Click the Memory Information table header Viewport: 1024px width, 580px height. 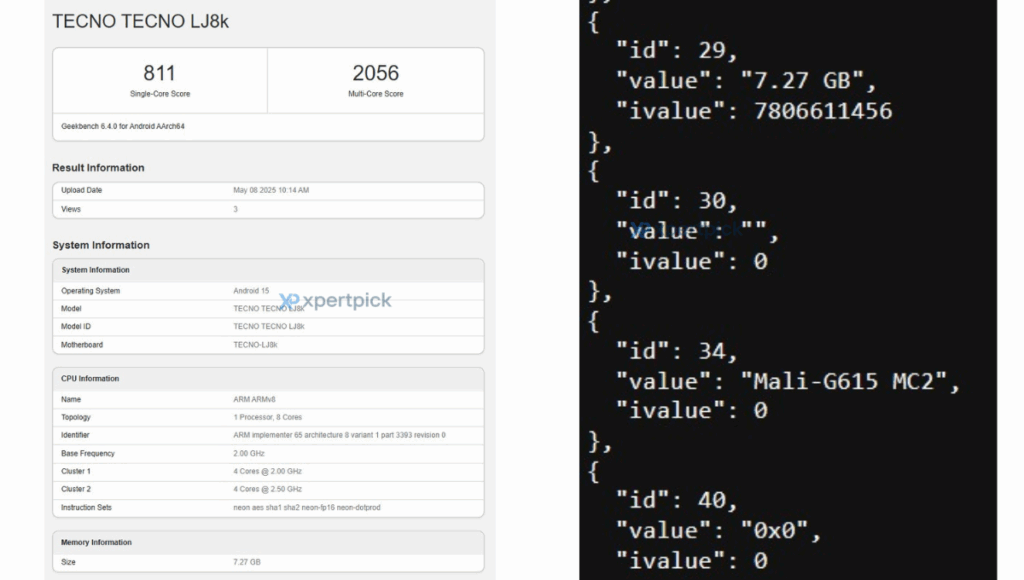96,543
